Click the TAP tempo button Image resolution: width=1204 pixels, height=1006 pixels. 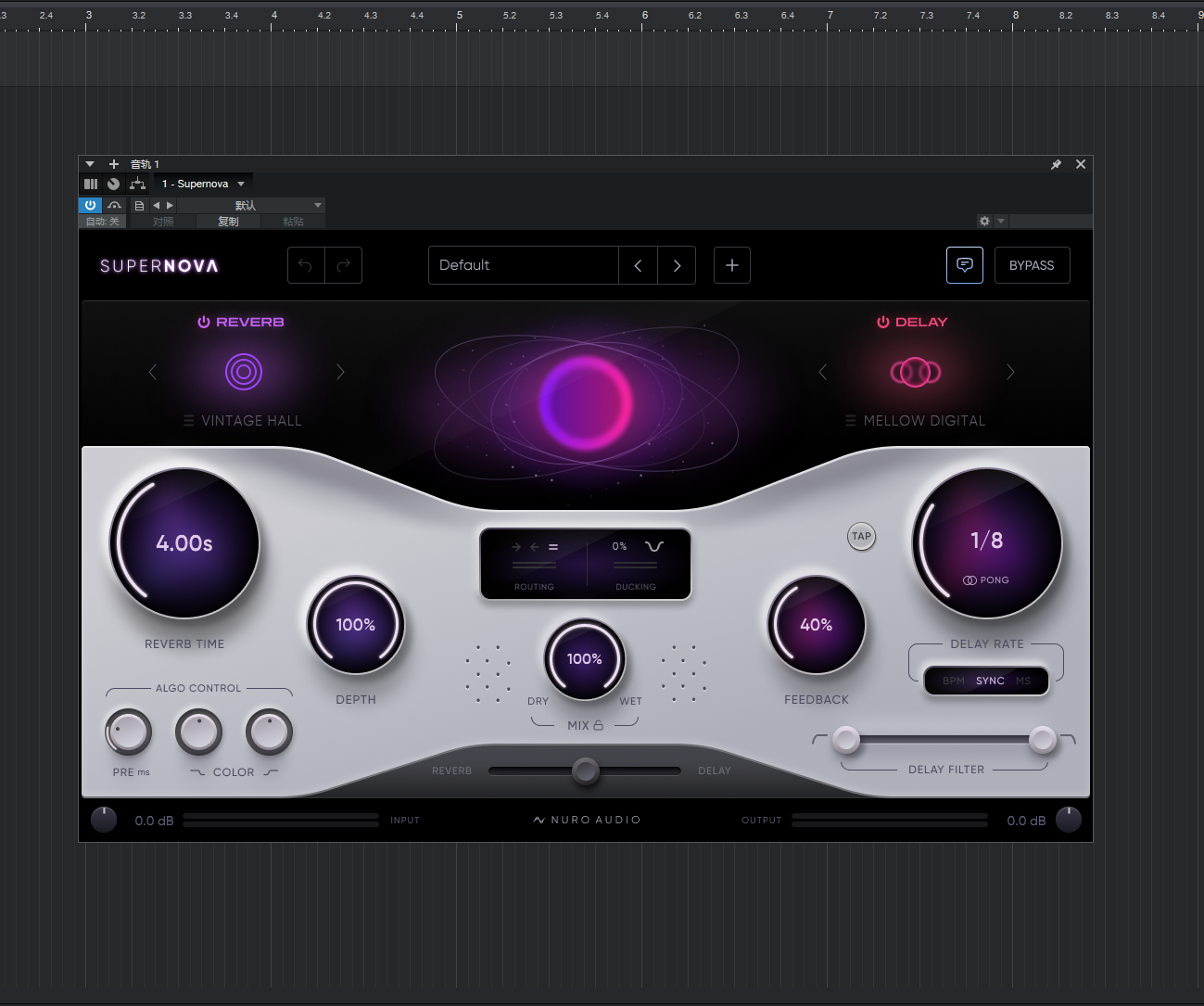point(861,536)
